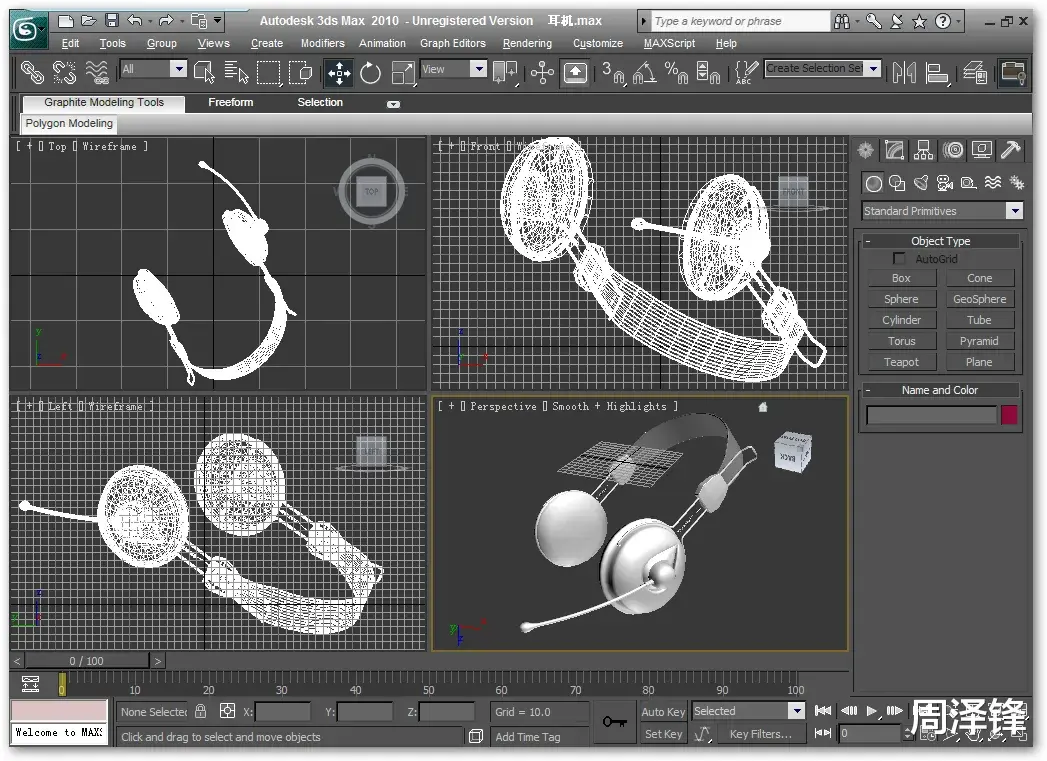Open the Graph Editors menu
Viewport: 1047px width, 761px height.
tap(453, 43)
